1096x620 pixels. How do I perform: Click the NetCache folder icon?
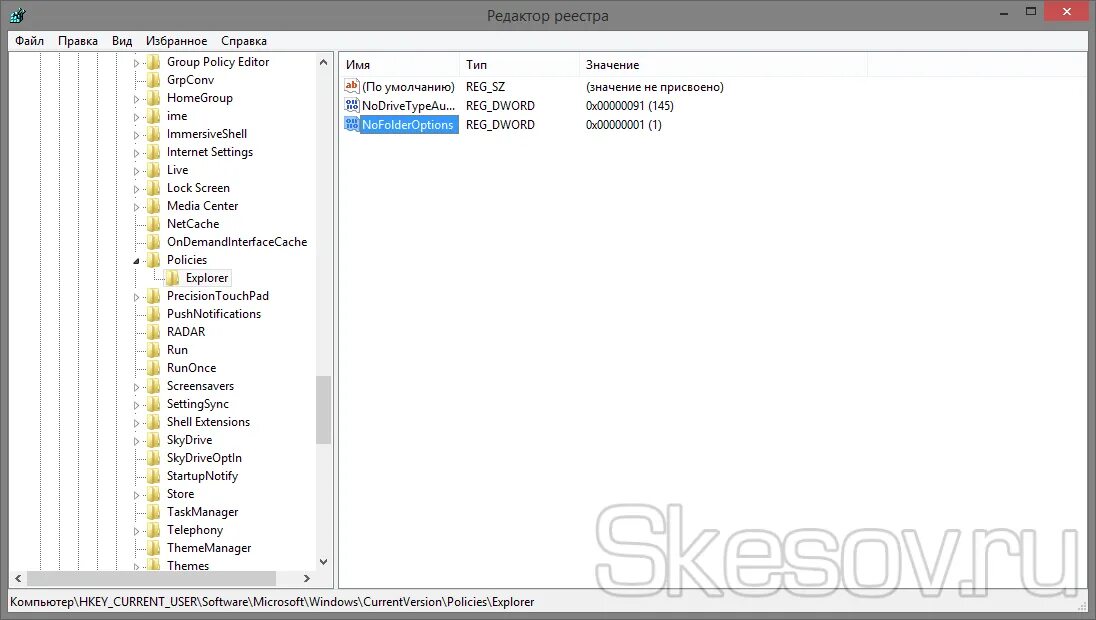coord(153,224)
